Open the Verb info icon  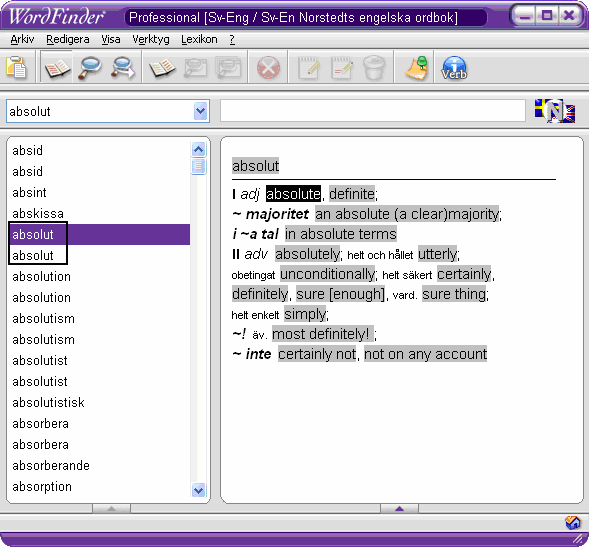tap(454, 68)
